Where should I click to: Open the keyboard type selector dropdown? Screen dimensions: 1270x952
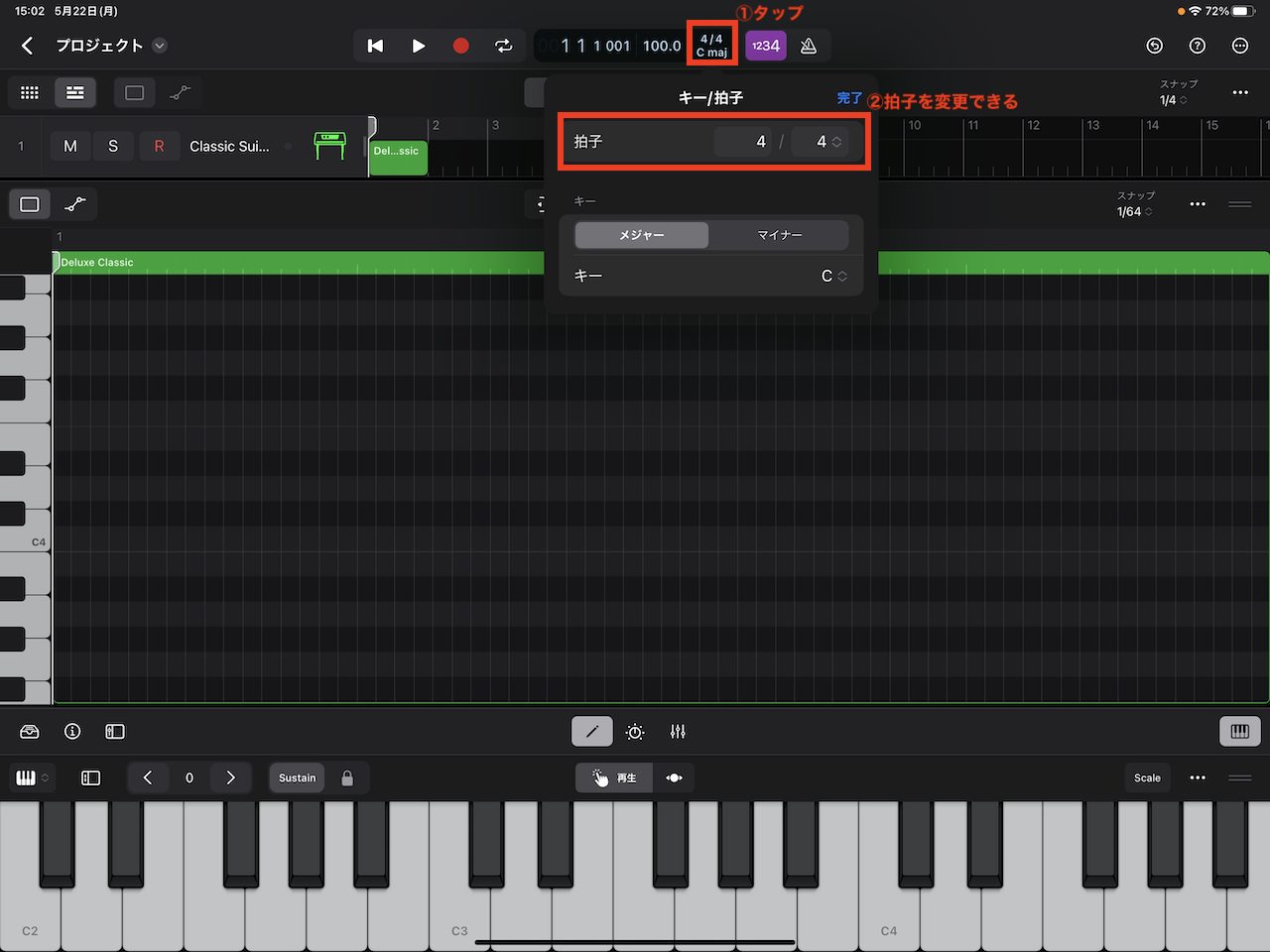(32, 778)
